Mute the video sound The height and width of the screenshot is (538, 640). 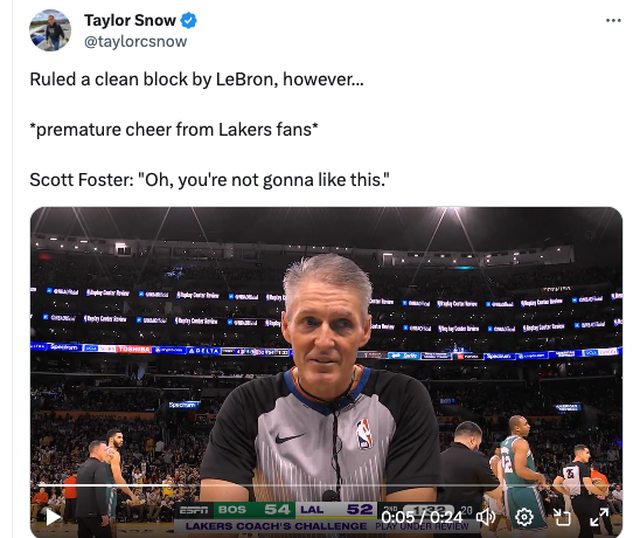click(486, 516)
